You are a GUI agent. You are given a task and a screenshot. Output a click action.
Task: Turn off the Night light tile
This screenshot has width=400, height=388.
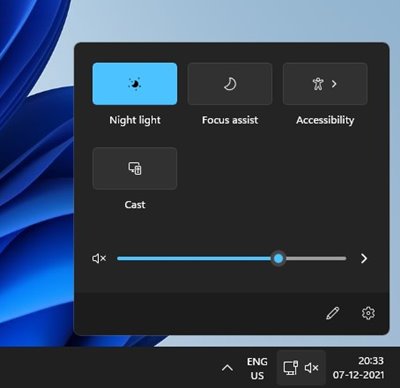(135, 84)
